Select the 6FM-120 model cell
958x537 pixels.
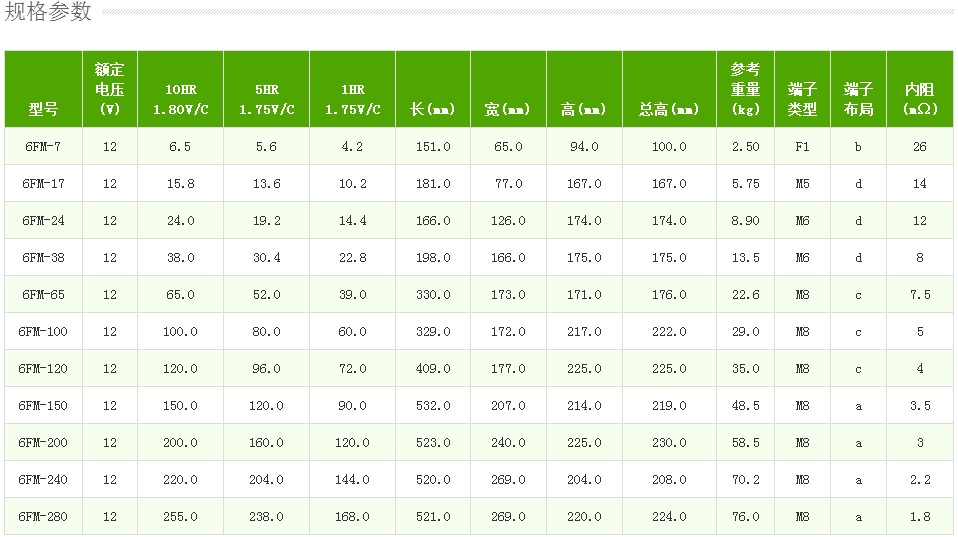coord(43,368)
